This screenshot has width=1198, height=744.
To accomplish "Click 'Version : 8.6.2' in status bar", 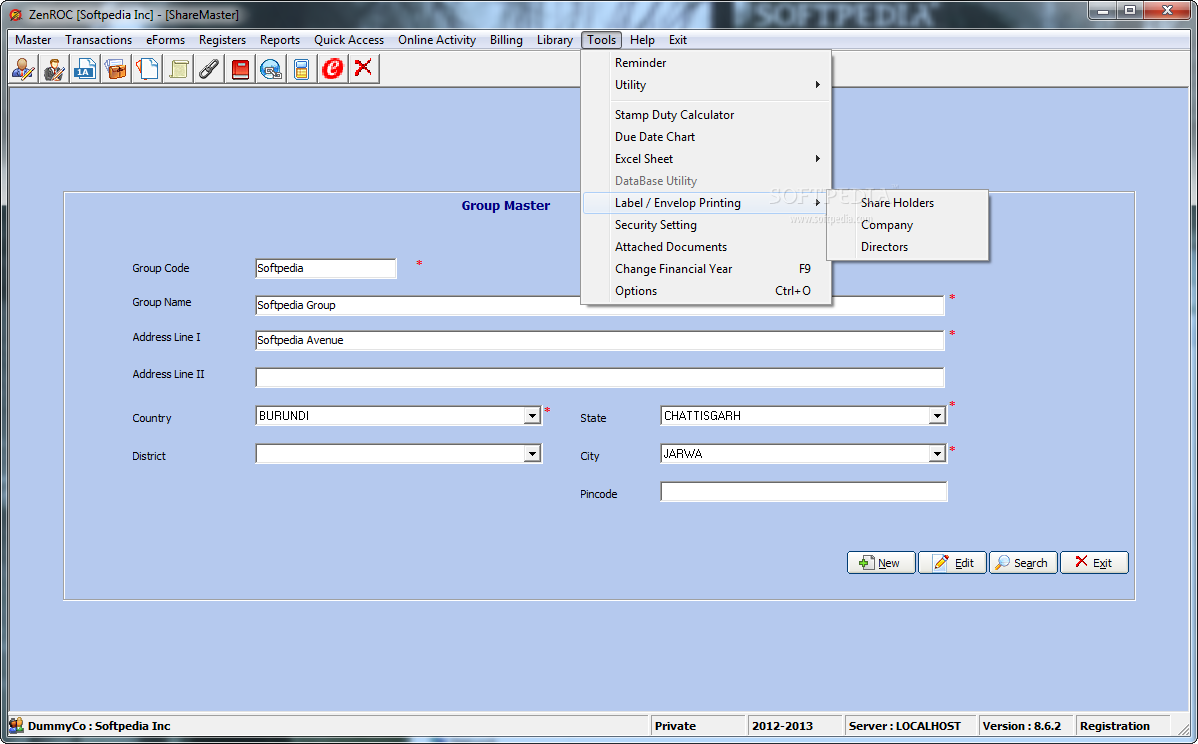I will point(1022,726).
